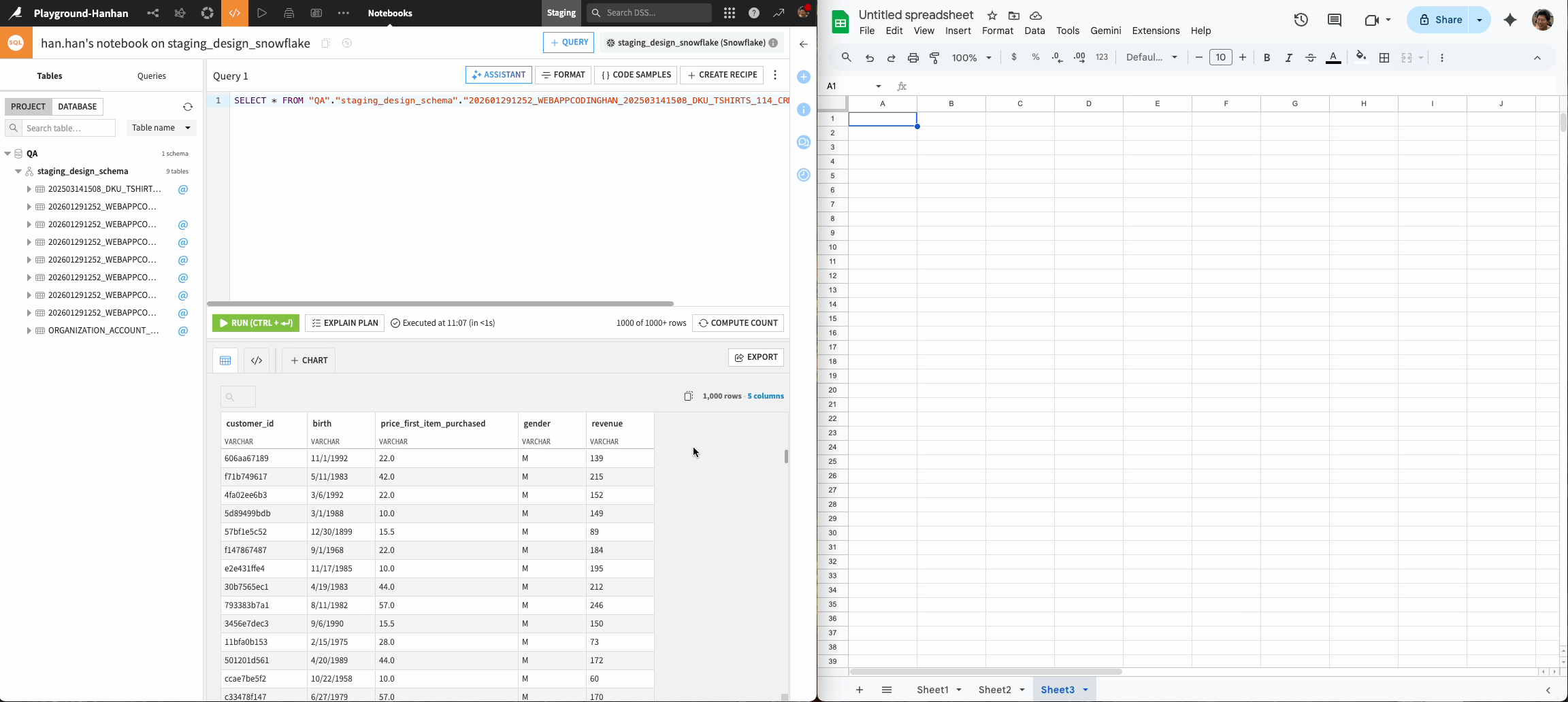Viewport: 1568px width, 702px height.
Task: Switch to table results view
Action: 225,361
